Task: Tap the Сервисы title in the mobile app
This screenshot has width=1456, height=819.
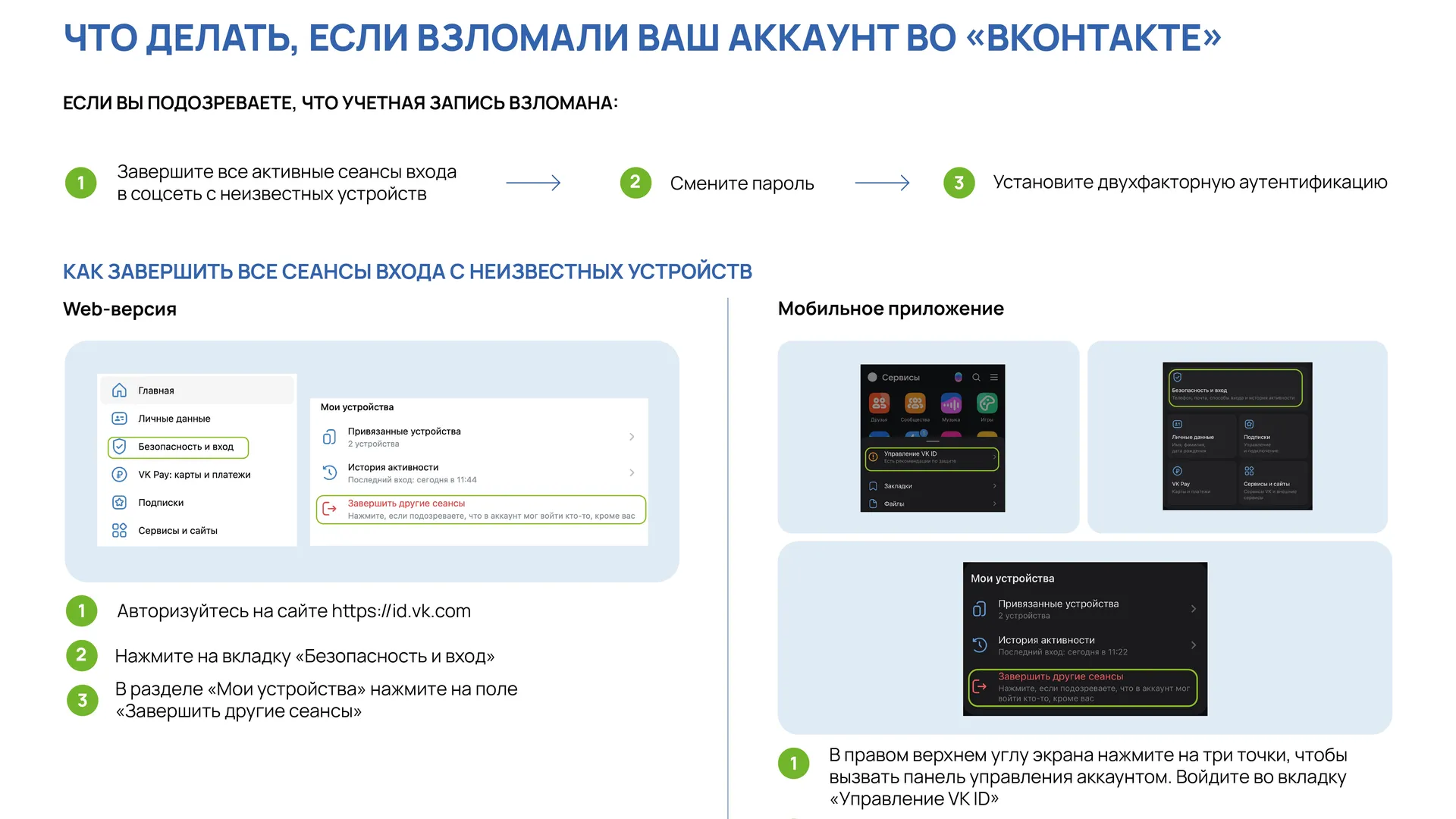Action: (901, 377)
